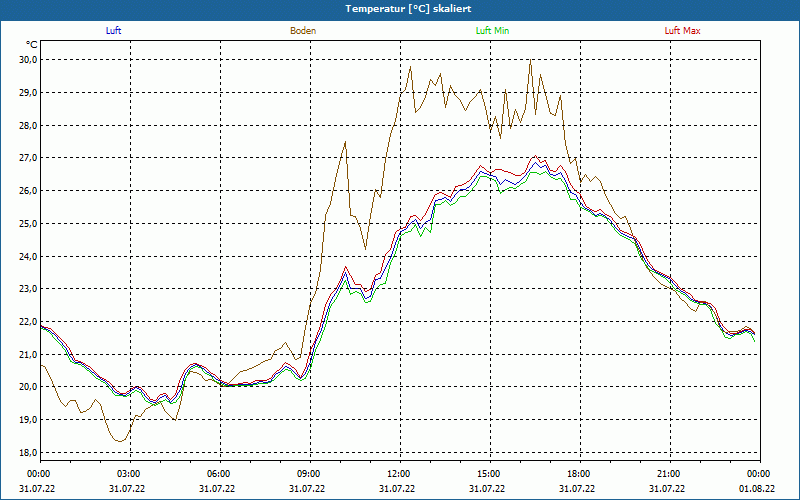Click the 30,0 value on the y-axis
The image size is (800, 500).
tap(28, 60)
